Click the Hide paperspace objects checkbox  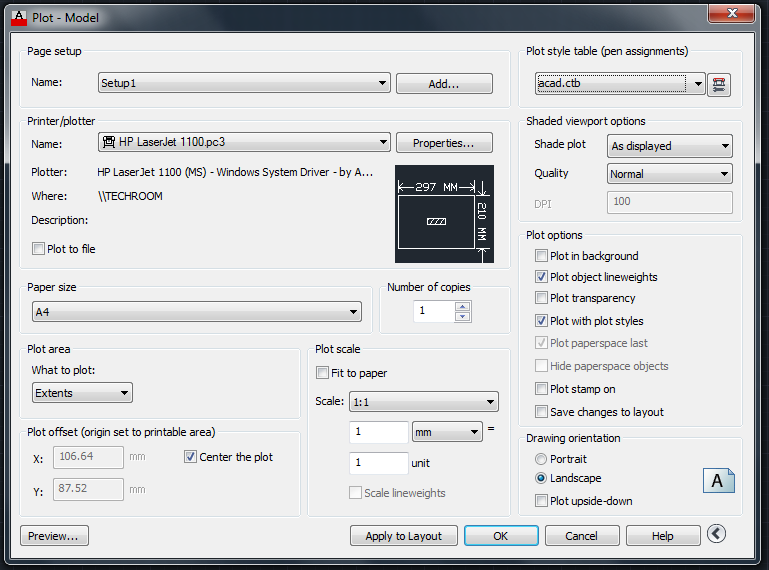541,365
